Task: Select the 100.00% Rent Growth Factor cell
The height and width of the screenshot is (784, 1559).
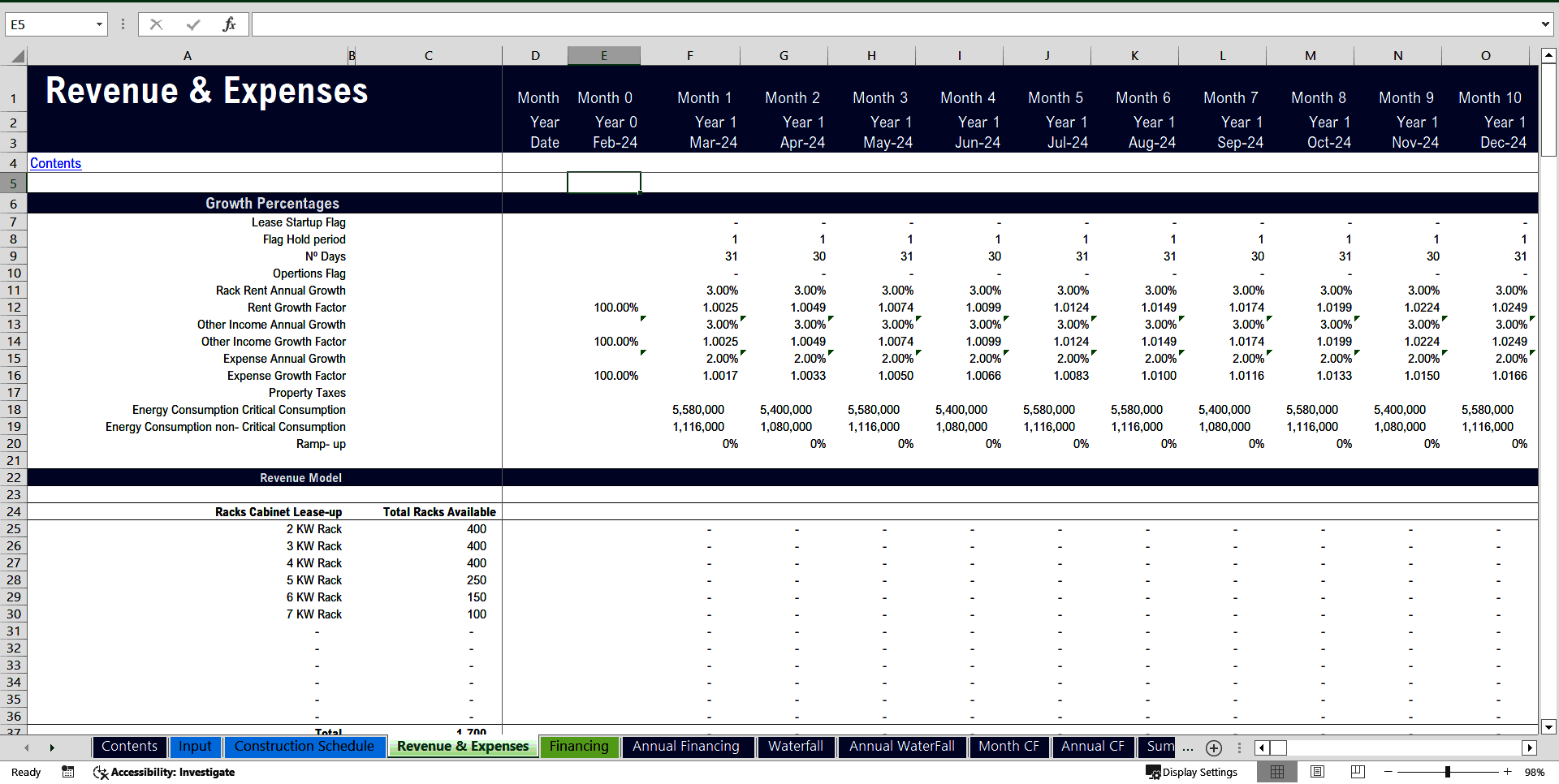Action: (604, 308)
